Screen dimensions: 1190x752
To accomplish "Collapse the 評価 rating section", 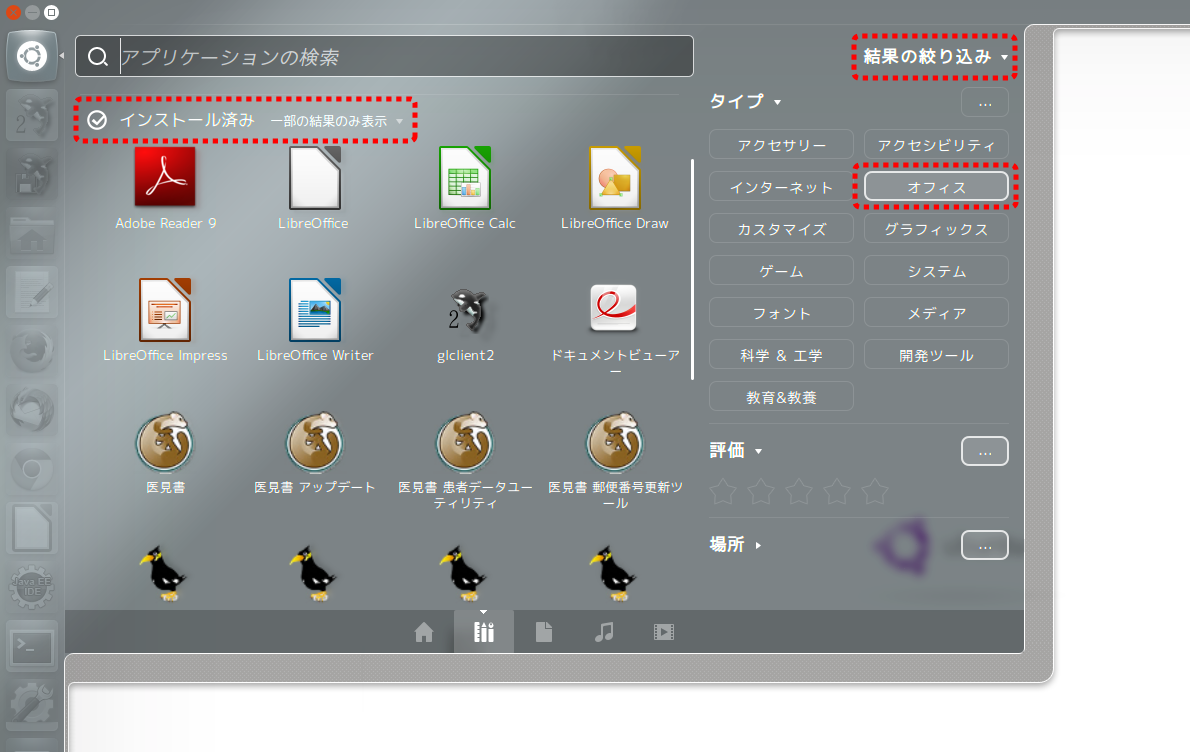I will [x=735, y=451].
